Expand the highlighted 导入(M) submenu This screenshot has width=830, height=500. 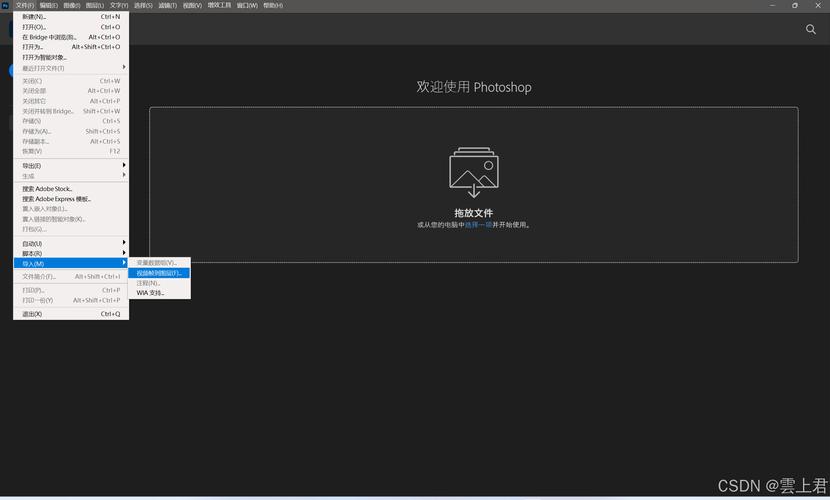[x=71, y=263]
